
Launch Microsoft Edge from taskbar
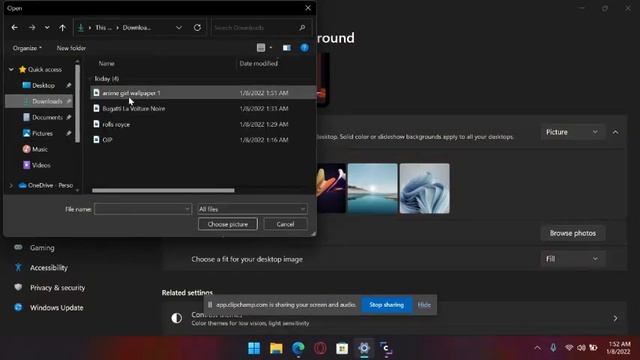click(298, 348)
